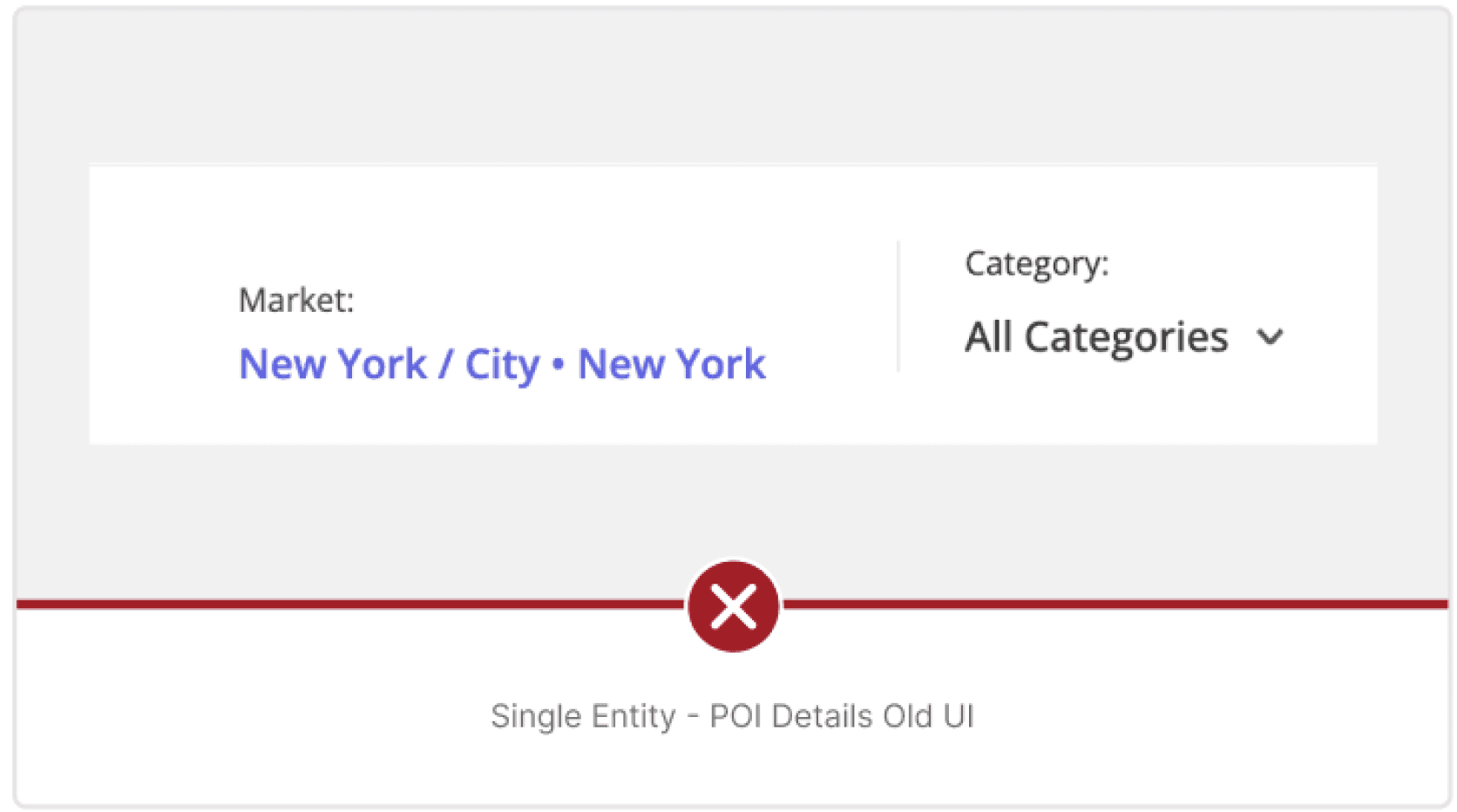The image size is (1457, 812).
Task: Click the vertical divider between Market and Category
Action: click(898, 307)
